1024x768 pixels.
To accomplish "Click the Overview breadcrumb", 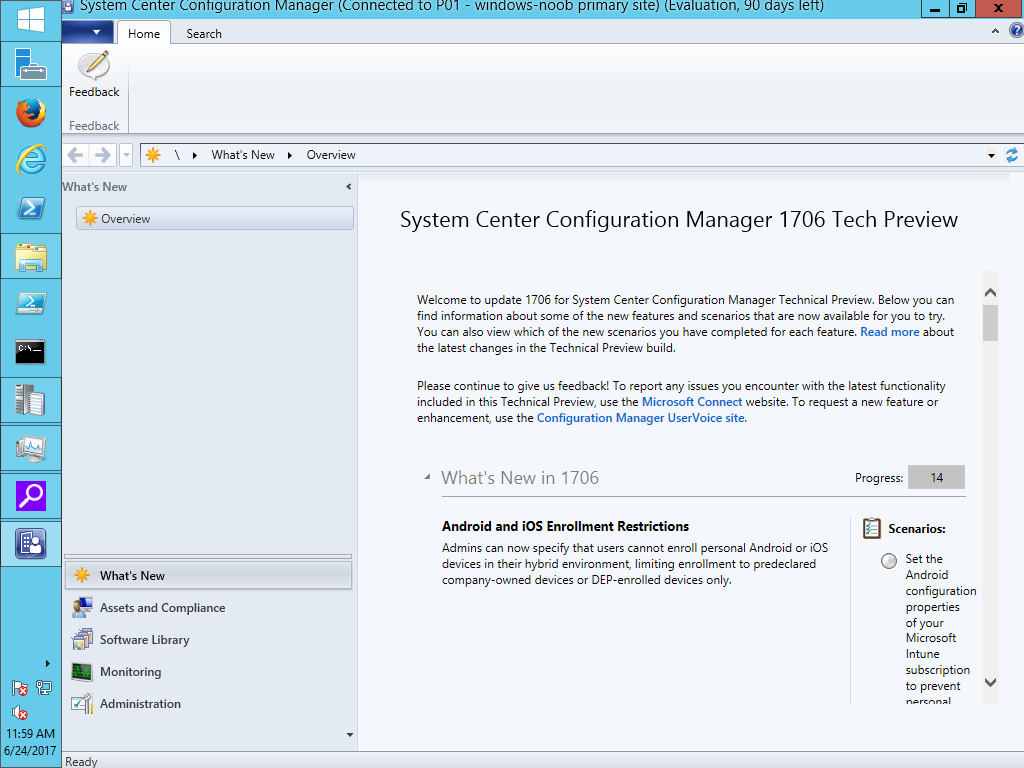I will pos(330,155).
